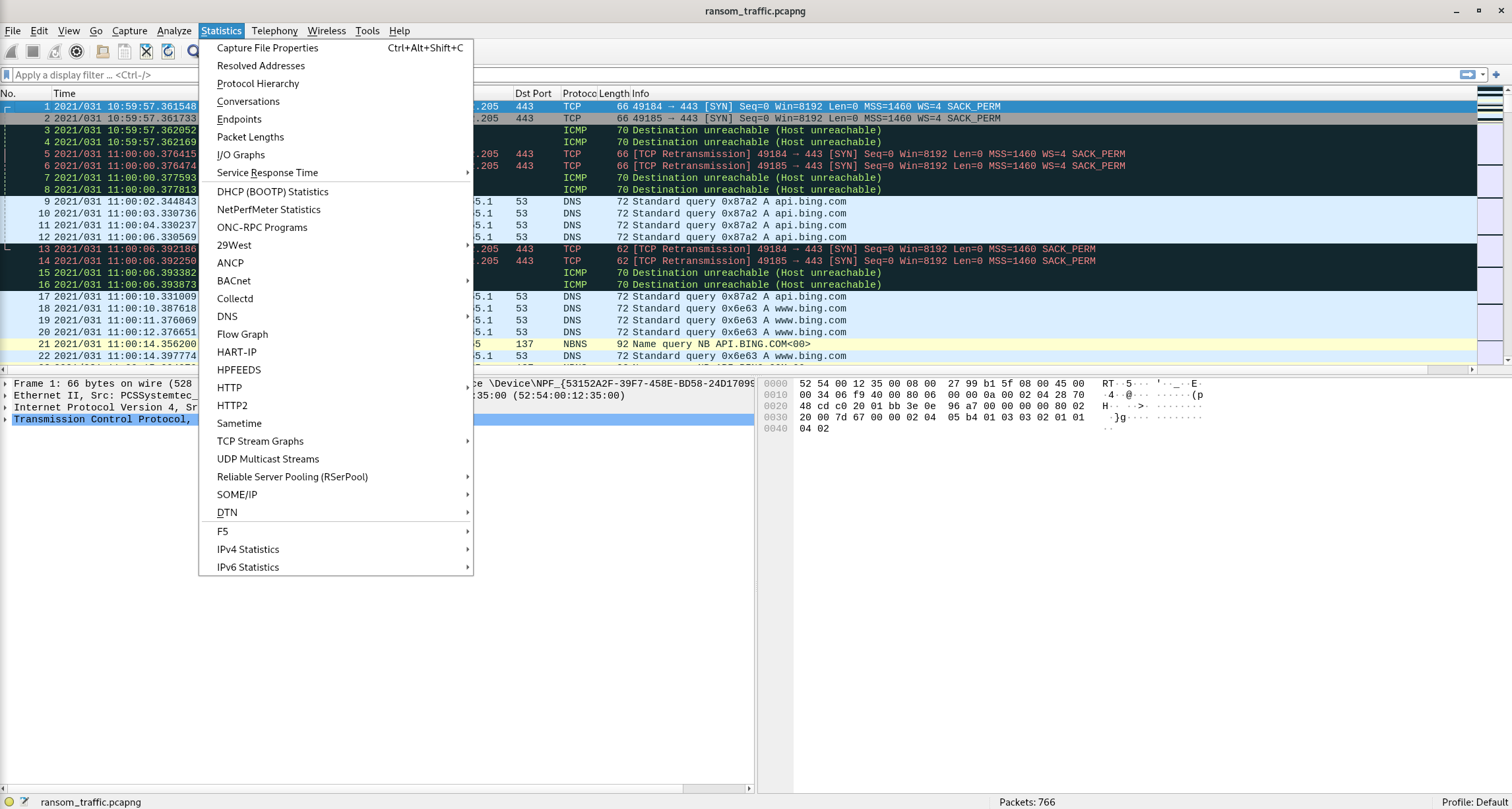Open the Telephony menu

click(274, 30)
